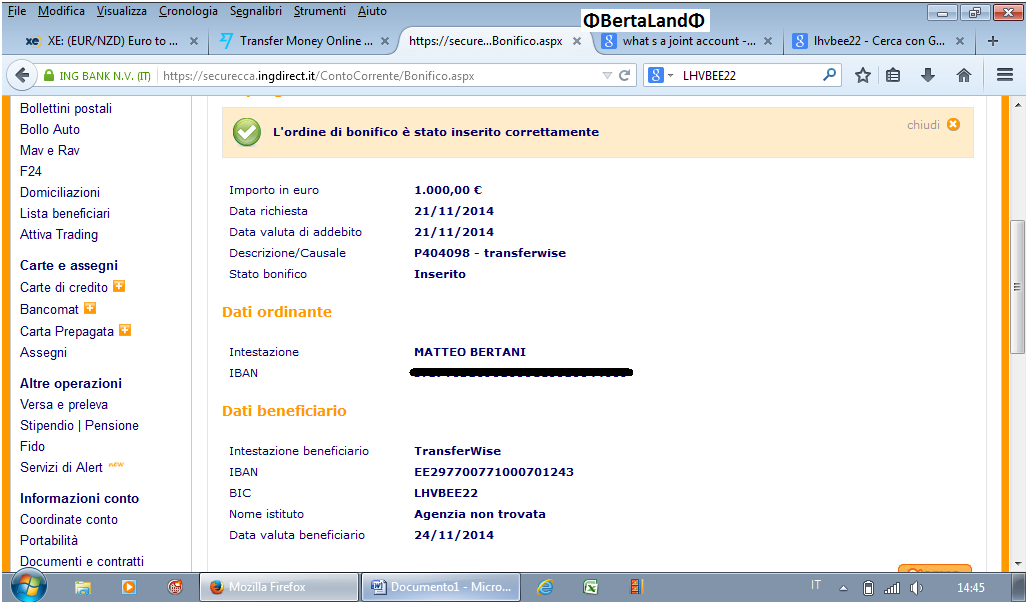1028x604 pixels.
Task: Click the green lock site identity icon
Action: [49, 75]
